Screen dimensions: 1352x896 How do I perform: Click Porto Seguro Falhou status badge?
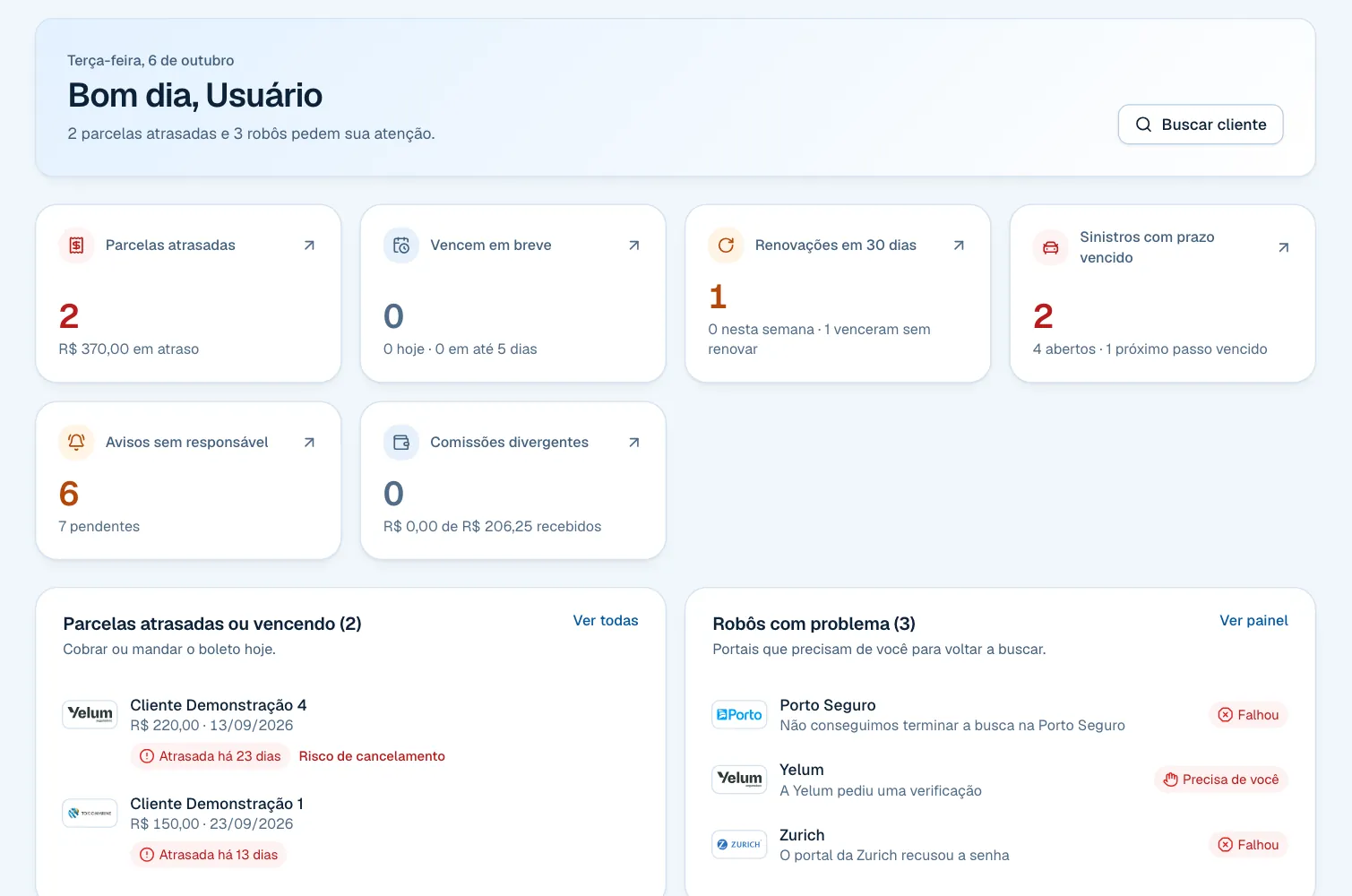pos(1248,715)
